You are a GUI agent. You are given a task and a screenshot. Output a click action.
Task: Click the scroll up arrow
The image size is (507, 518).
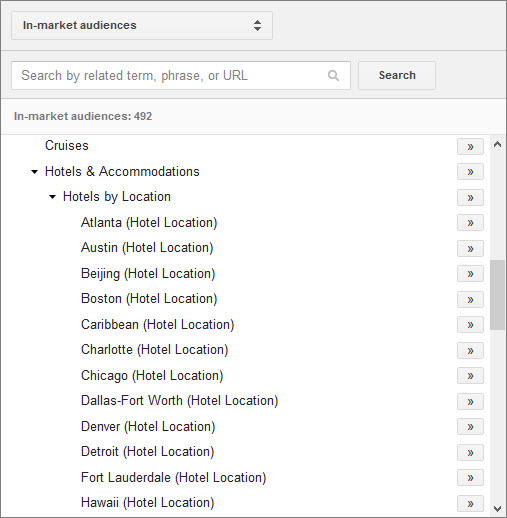[x=497, y=144]
